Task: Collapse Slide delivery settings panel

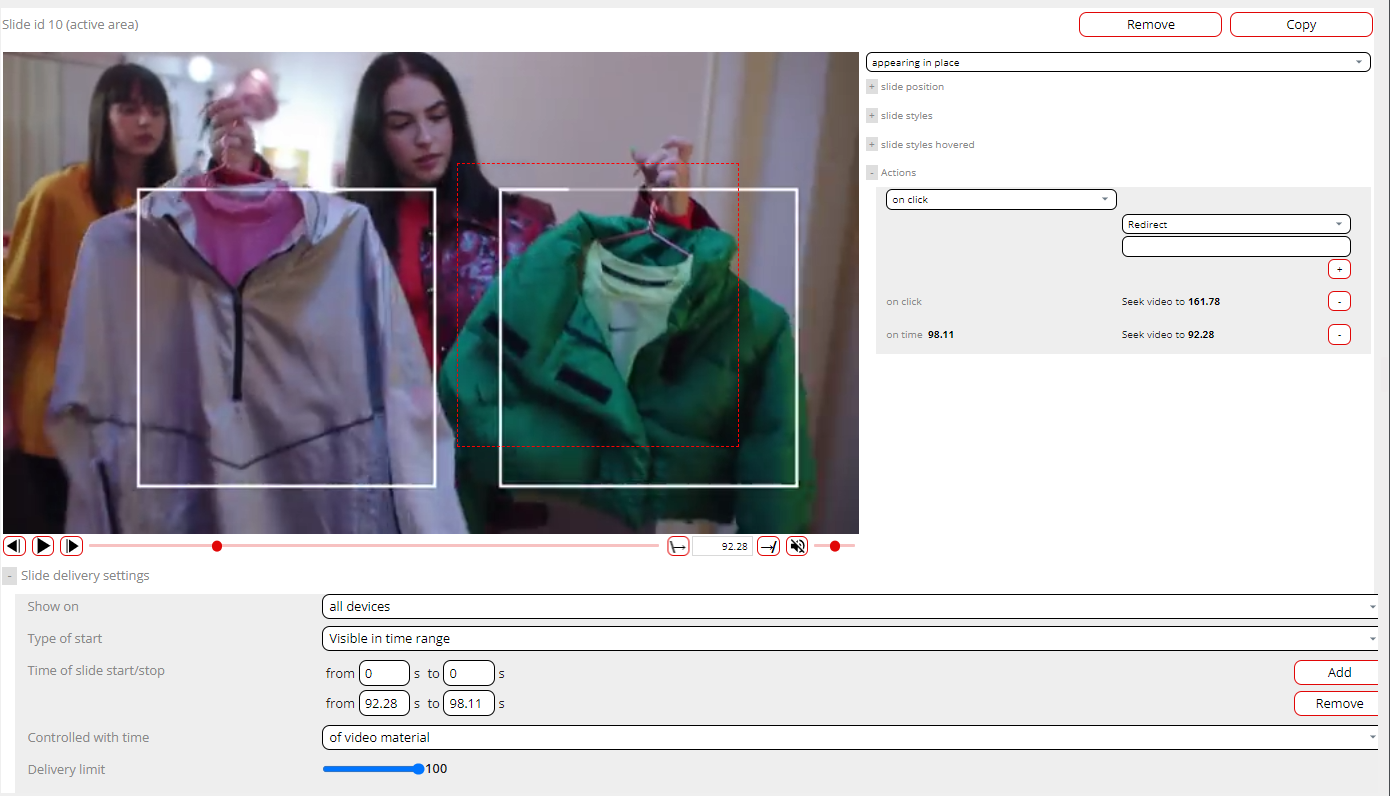Action: point(9,576)
